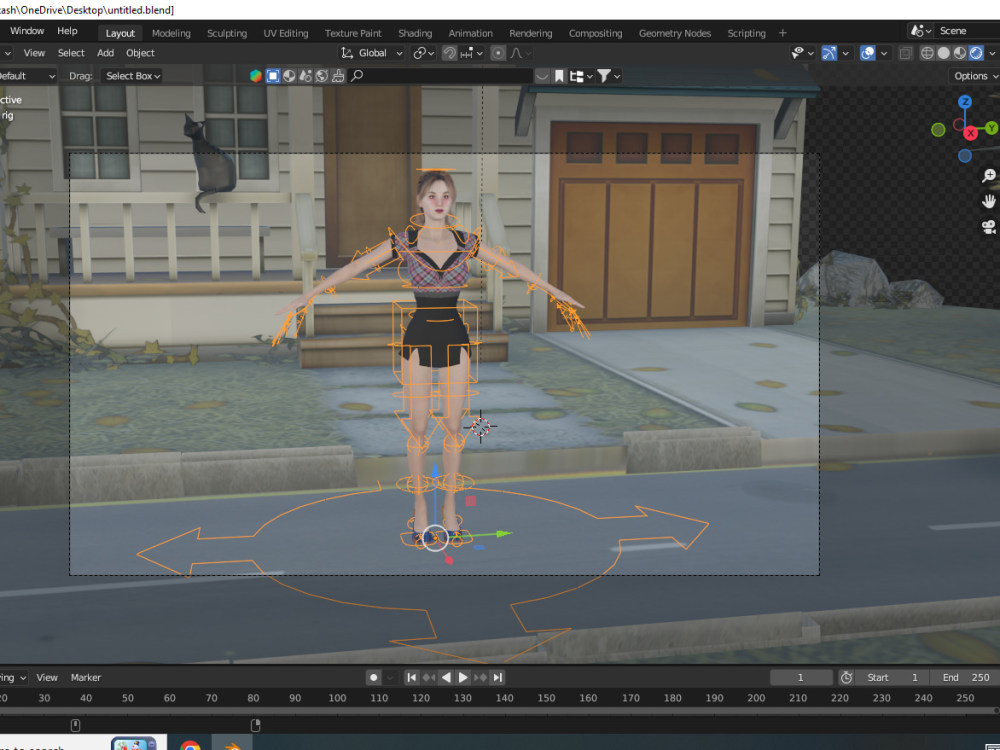Open the Options dropdown
The image size is (1000, 750).
pyautogui.click(x=974, y=76)
